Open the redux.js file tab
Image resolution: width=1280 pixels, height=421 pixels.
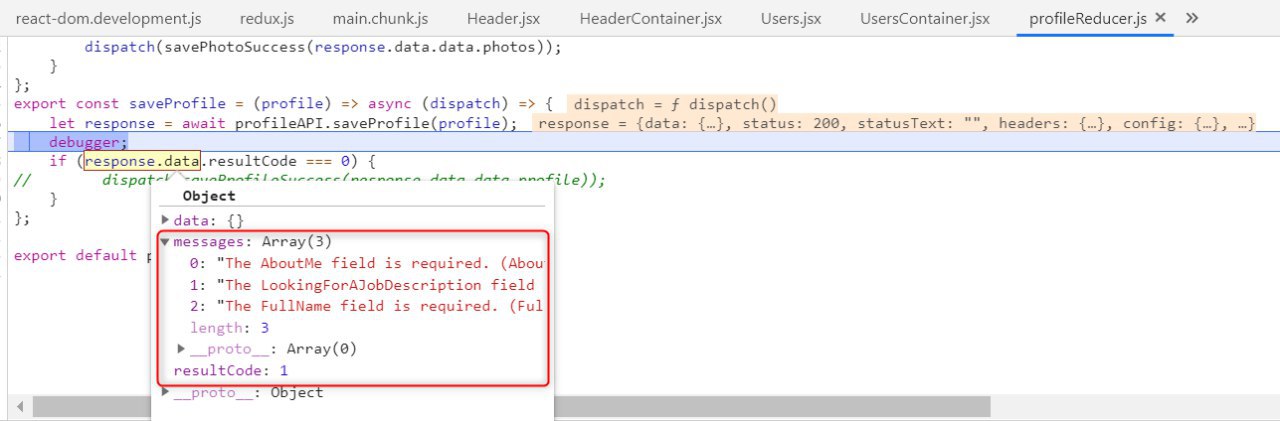265,18
